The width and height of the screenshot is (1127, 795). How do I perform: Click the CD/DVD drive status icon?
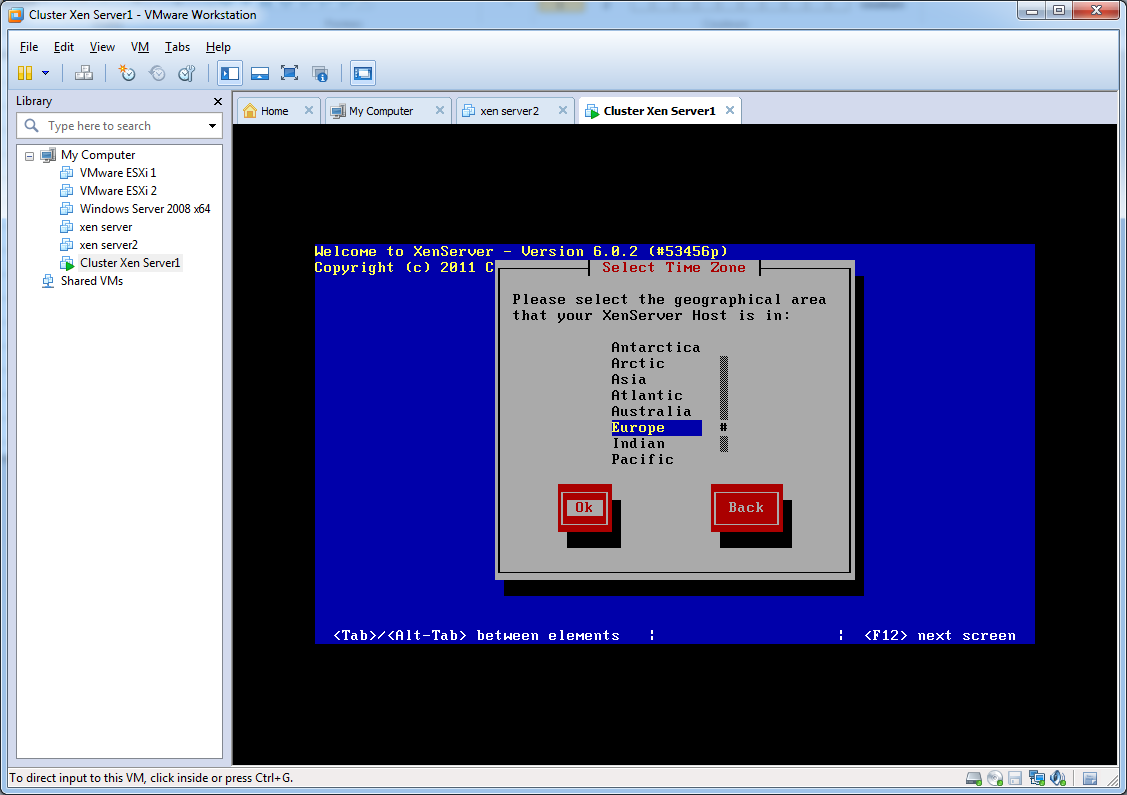(994, 778)
